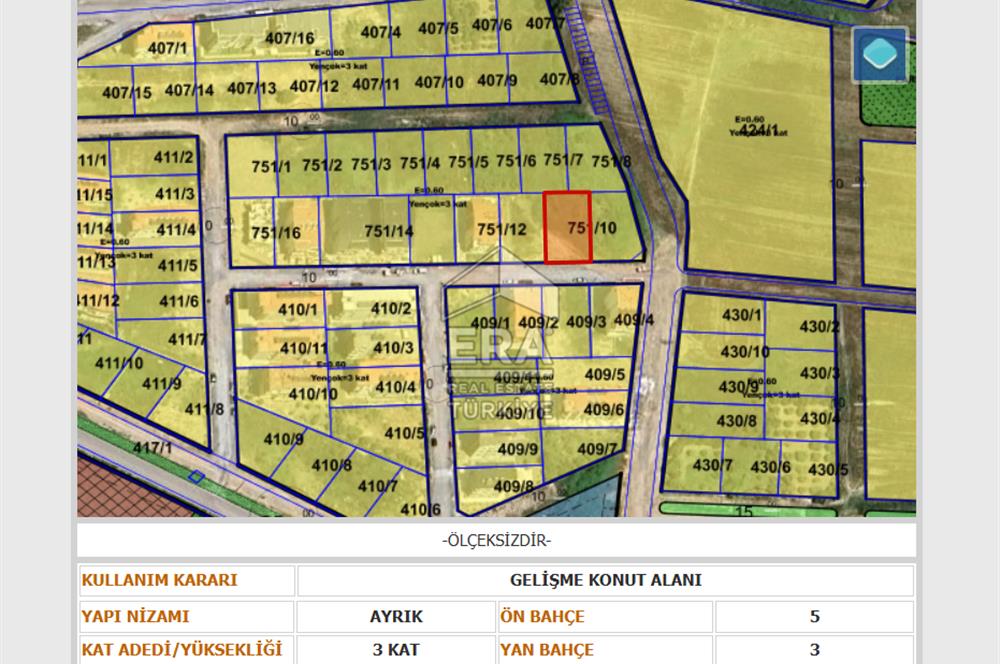
Task: Click parcel 430/1 on the map
Action: pos(741,316)
